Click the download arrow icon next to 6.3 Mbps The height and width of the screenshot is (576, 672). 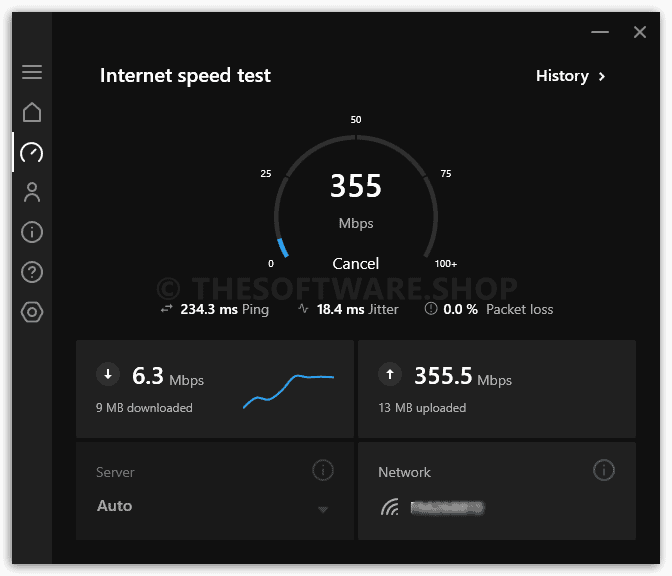pyautogui.click(x=108, y=374)
